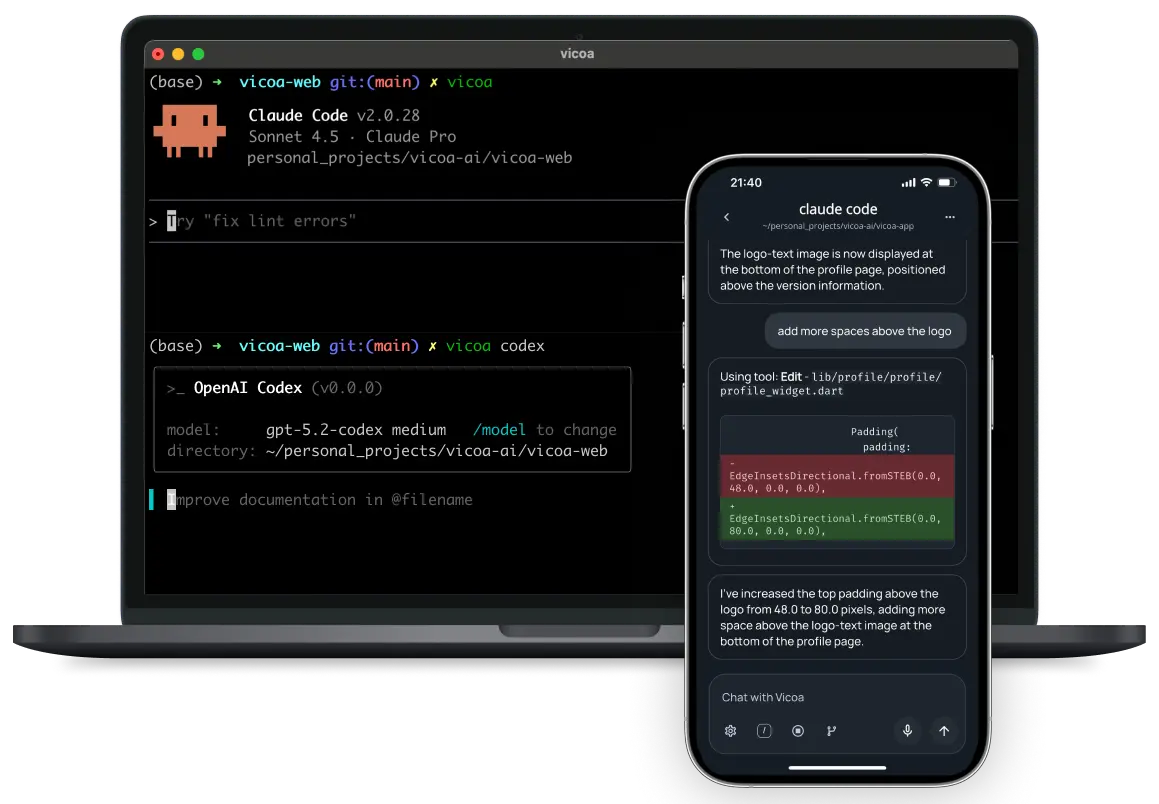This screenshot has height=804, width=1159.
Task: Tap the 'The logo-text image is now displayed' message
Action: (x=837, y=270)
